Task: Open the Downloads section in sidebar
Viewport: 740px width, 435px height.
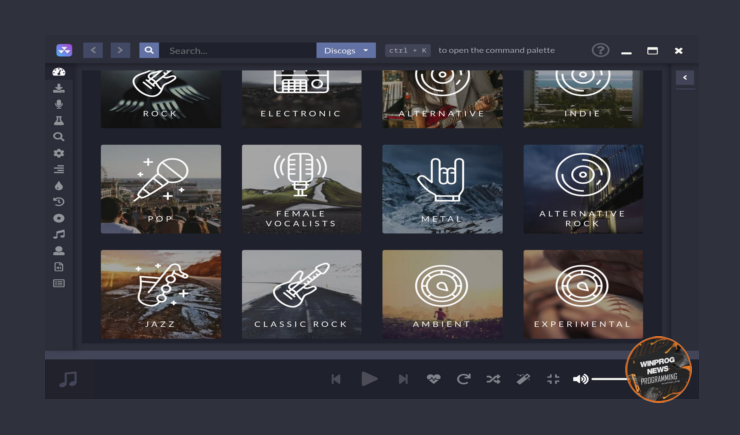Action: coord(58,88)
